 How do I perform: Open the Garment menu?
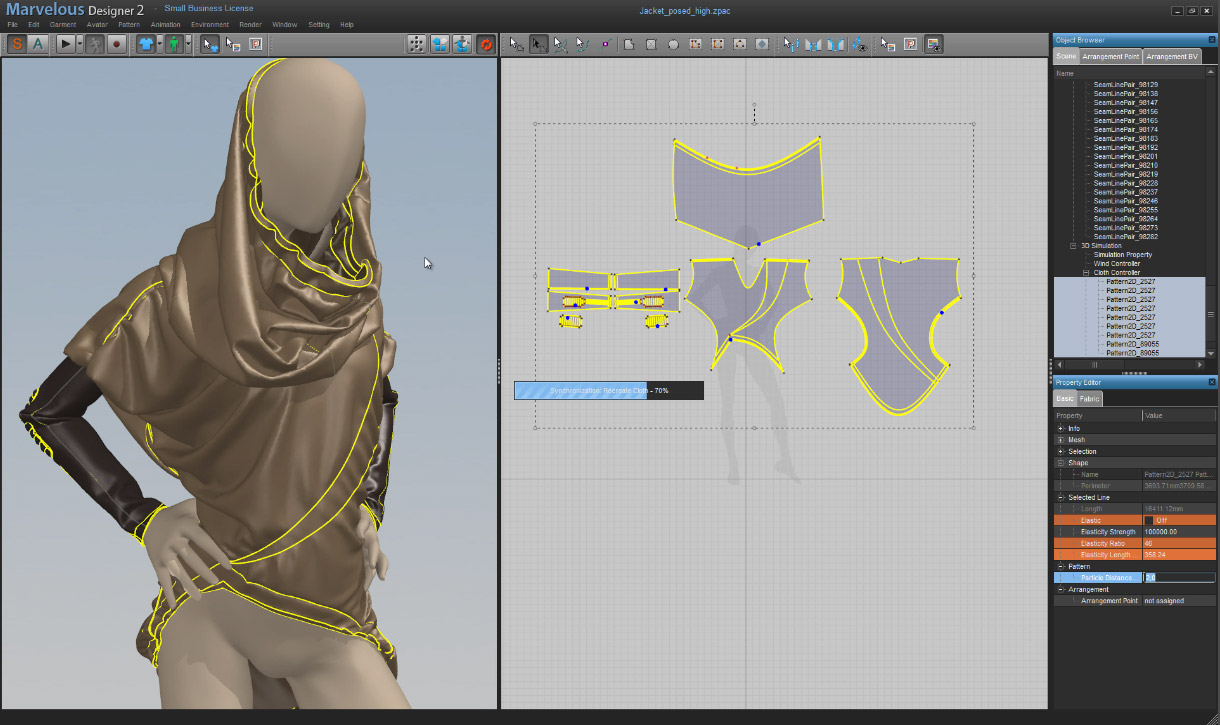63,24
